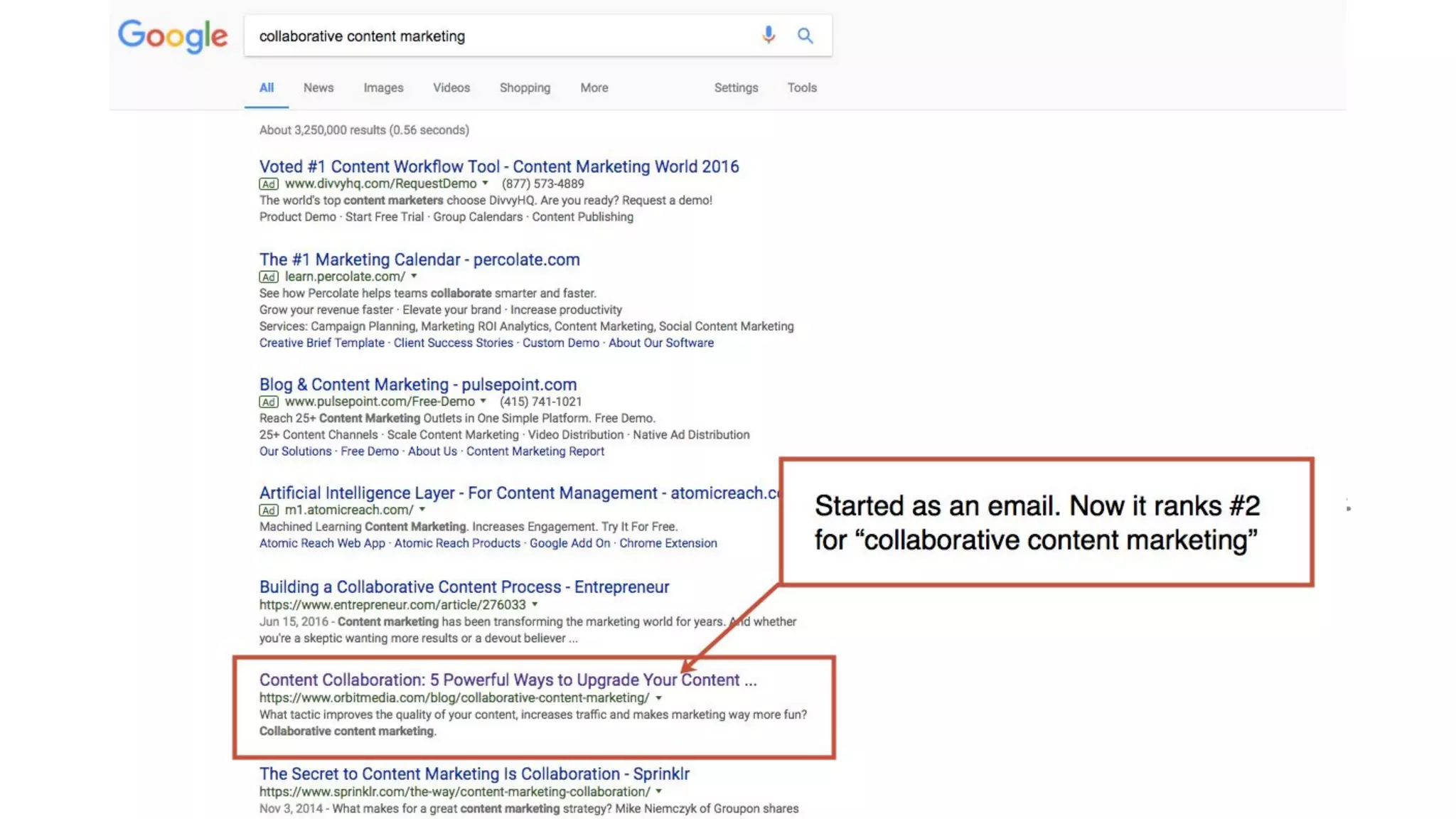Click the Google logo
This screenshot has width=1456, height=819.
(173, 36)
